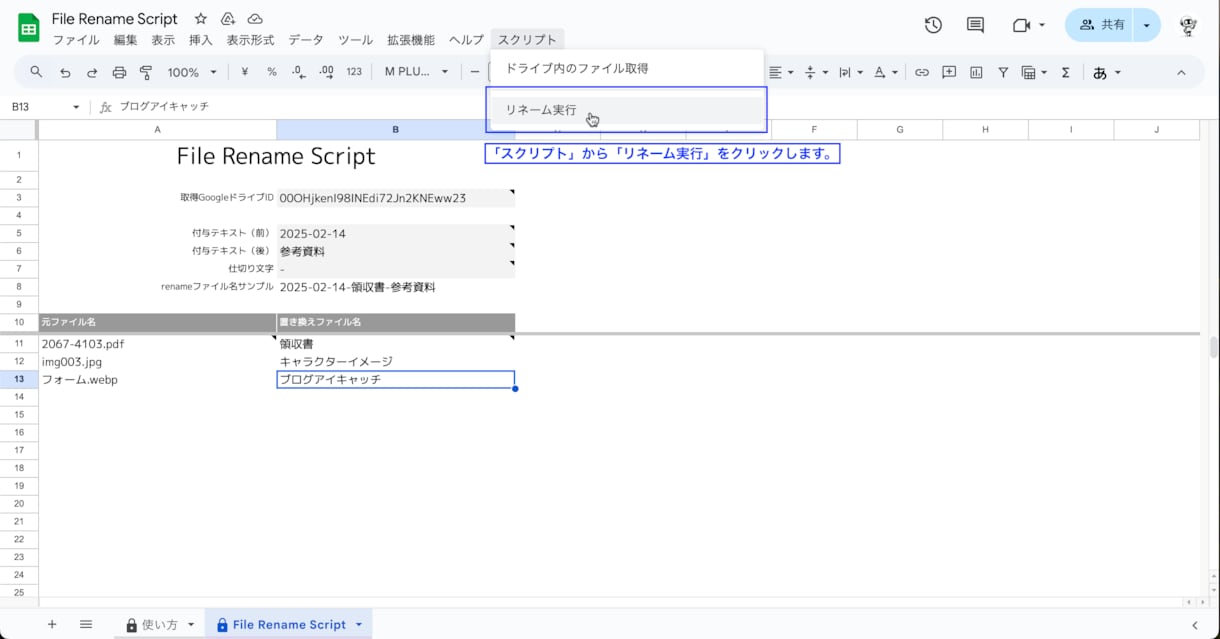Viewport: 1220px width, 639px height.
Task: Select cell containing 2025-02-14
Action: pyautogui.click(x=396, y=234)
